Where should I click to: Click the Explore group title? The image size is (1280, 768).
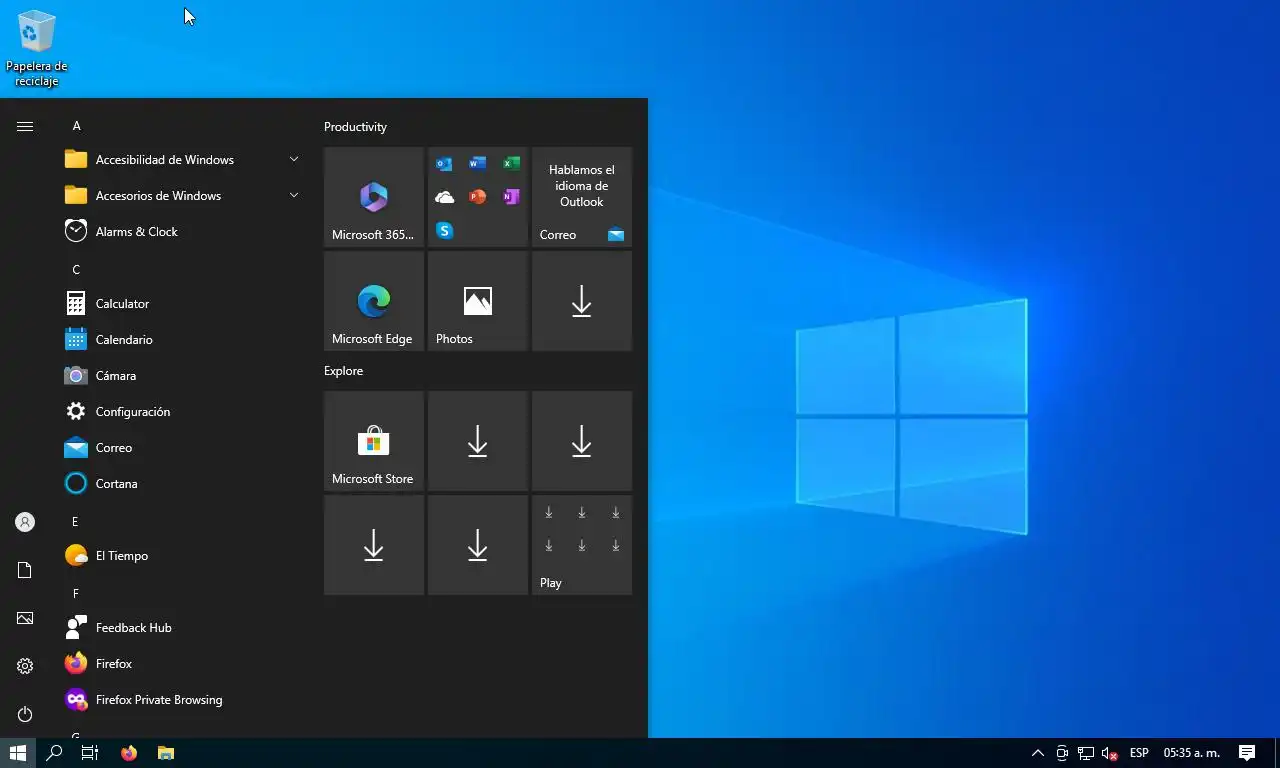point(343,371)
